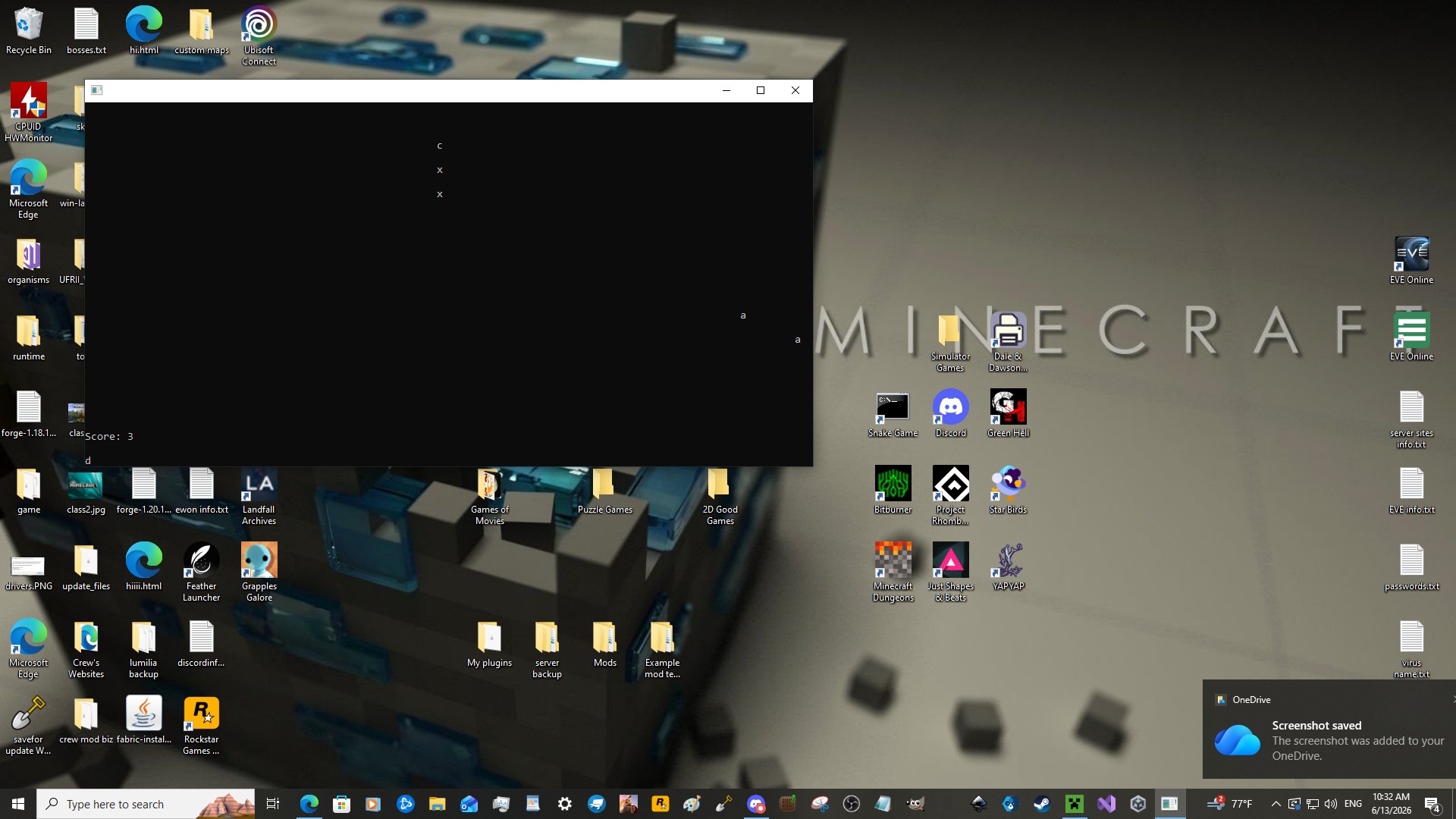Open the Star Birds shortcut
The image size is (1456, 819).
click(x=1008, y=490)
